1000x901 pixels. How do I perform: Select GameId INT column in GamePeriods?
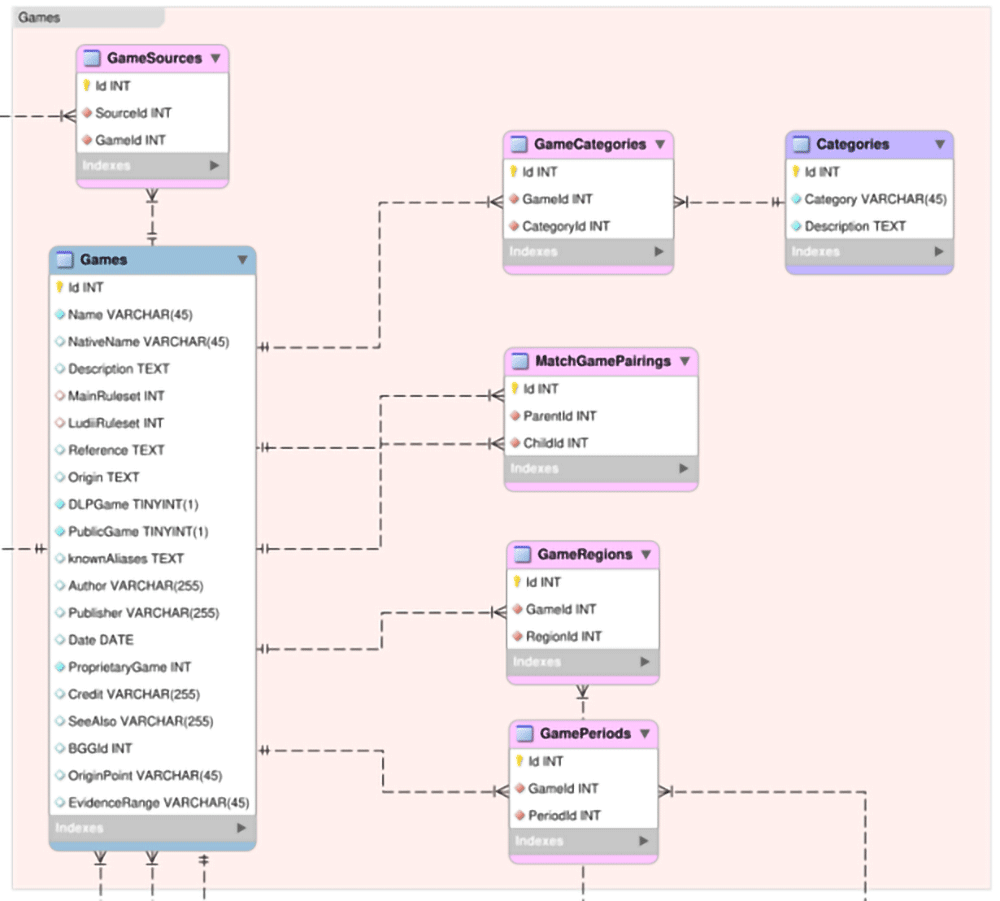click(584, 789)
